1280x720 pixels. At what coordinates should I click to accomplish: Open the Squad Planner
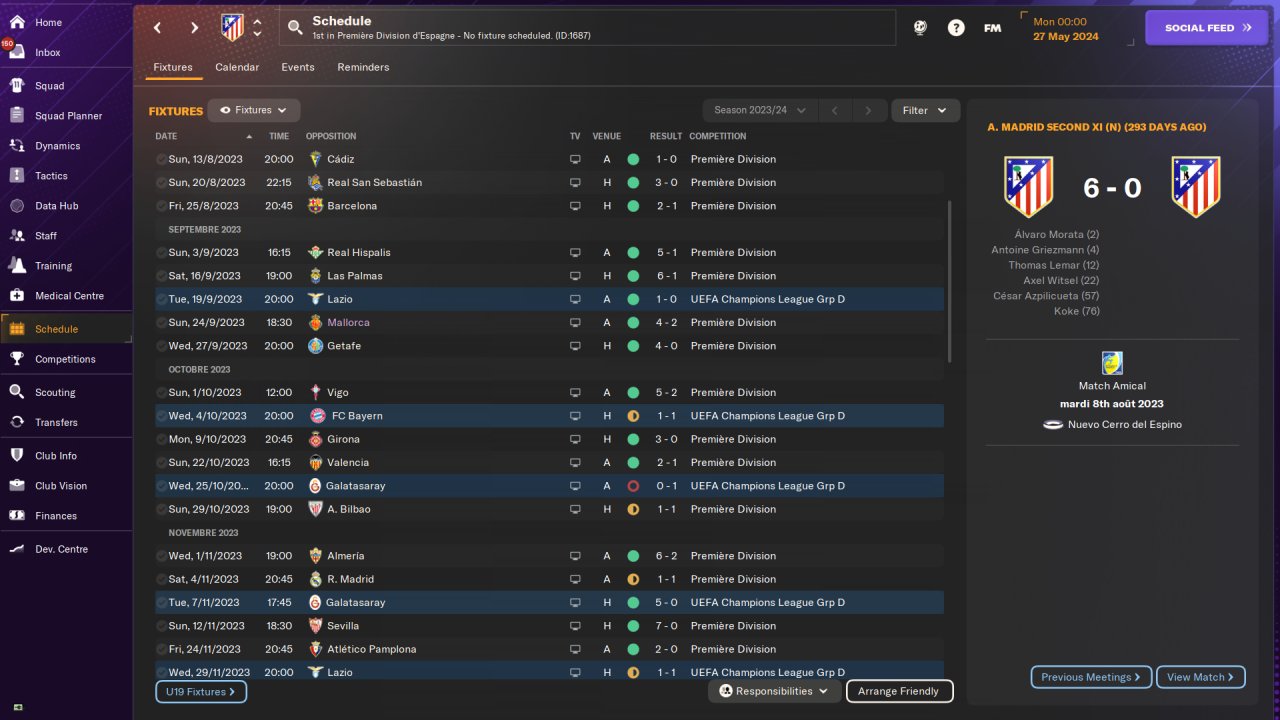pos(66,116)
